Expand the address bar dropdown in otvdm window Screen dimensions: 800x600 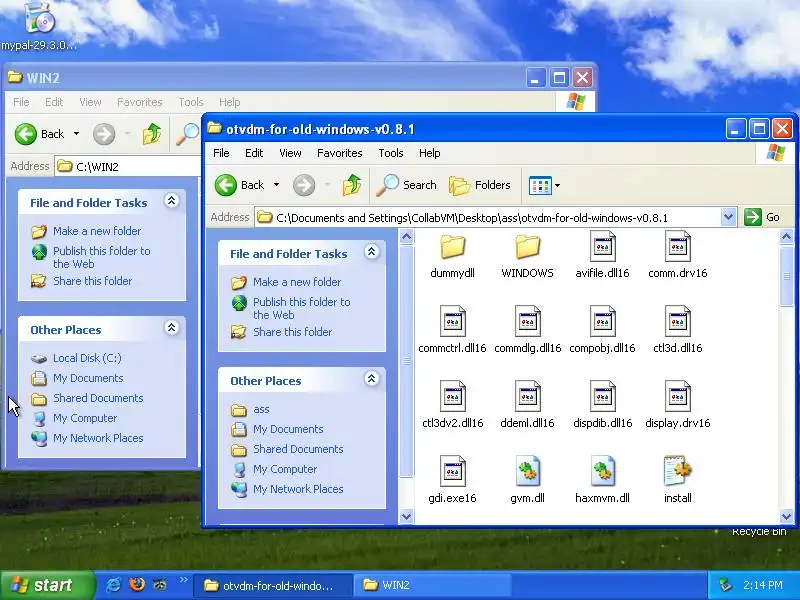729,217
